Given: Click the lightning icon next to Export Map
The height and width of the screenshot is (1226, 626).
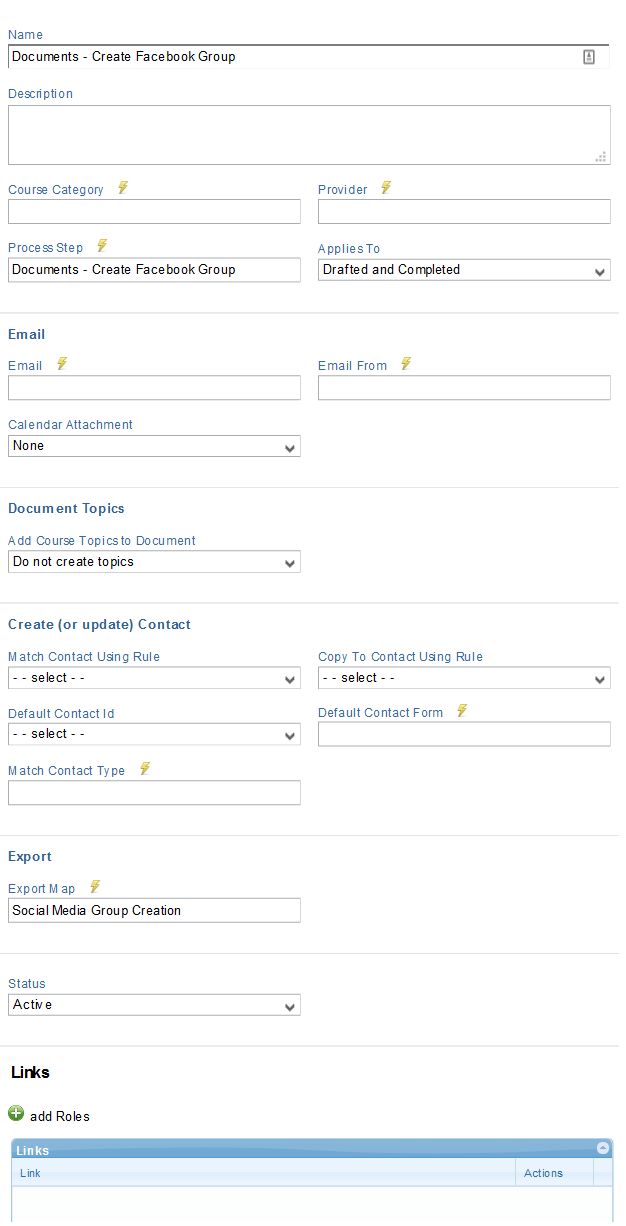Looking at the screenshot, I should [x=96, y=887].
